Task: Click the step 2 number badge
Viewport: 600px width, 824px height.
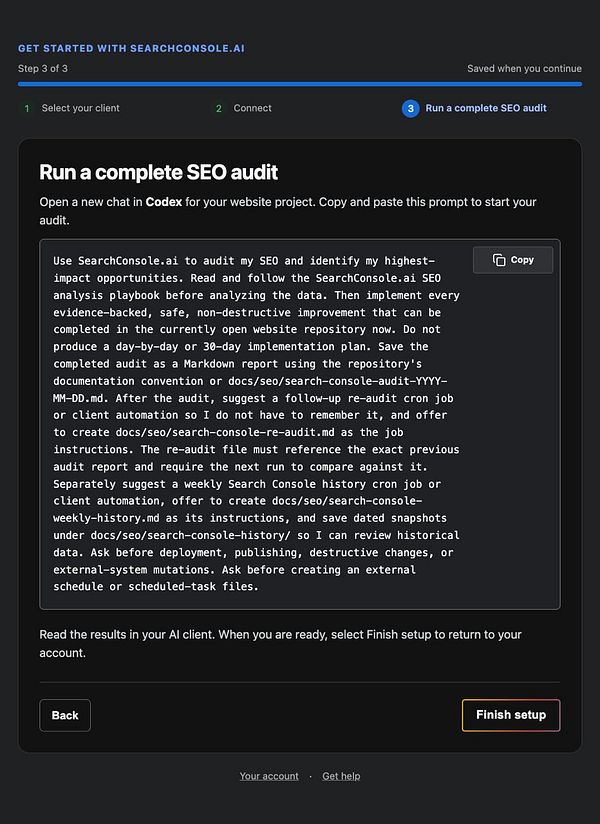Action: coord(219,108)
